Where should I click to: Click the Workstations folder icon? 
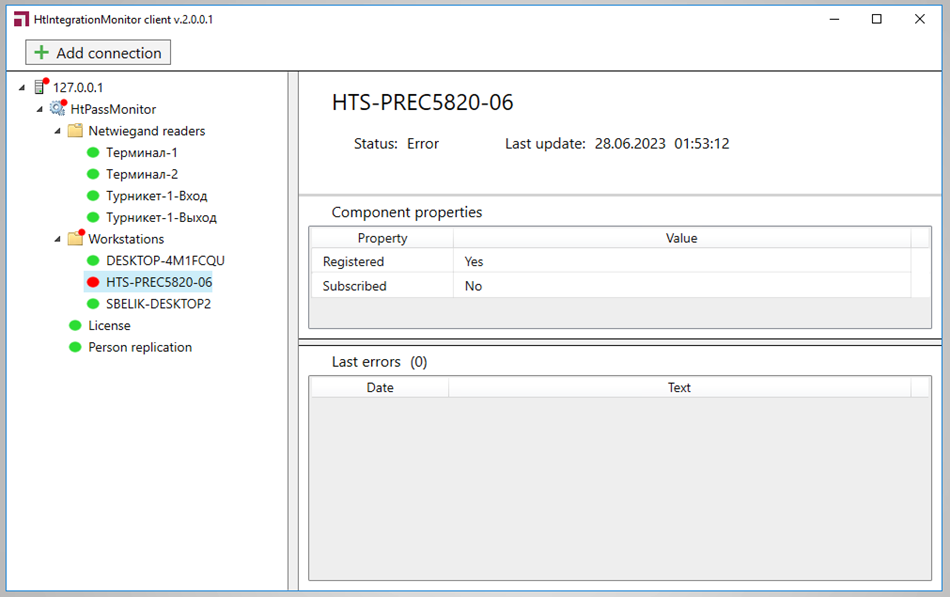pyautogui.click(x=75, y=239)
